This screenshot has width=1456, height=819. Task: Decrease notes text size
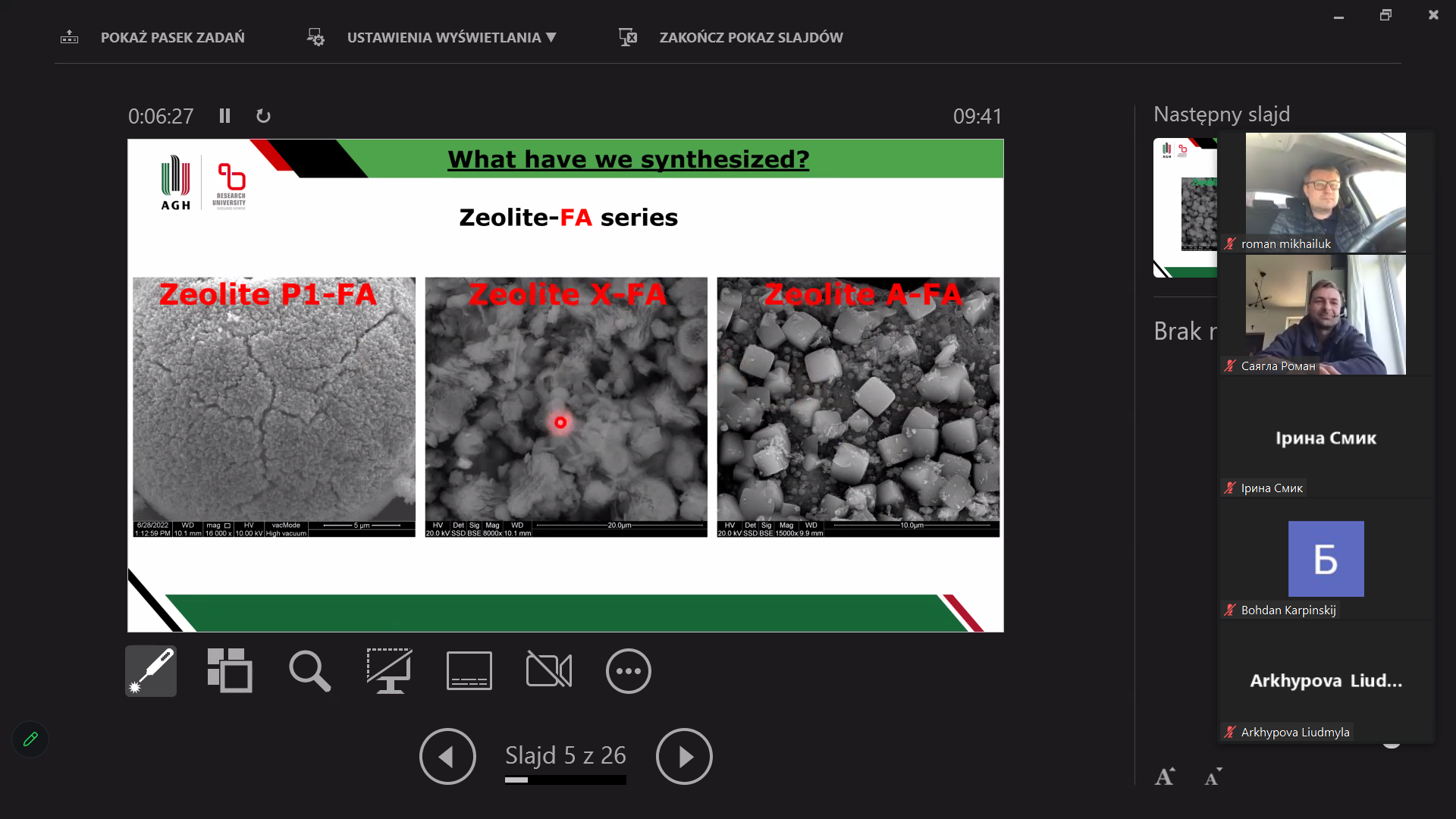click(x=1213, y=777)
